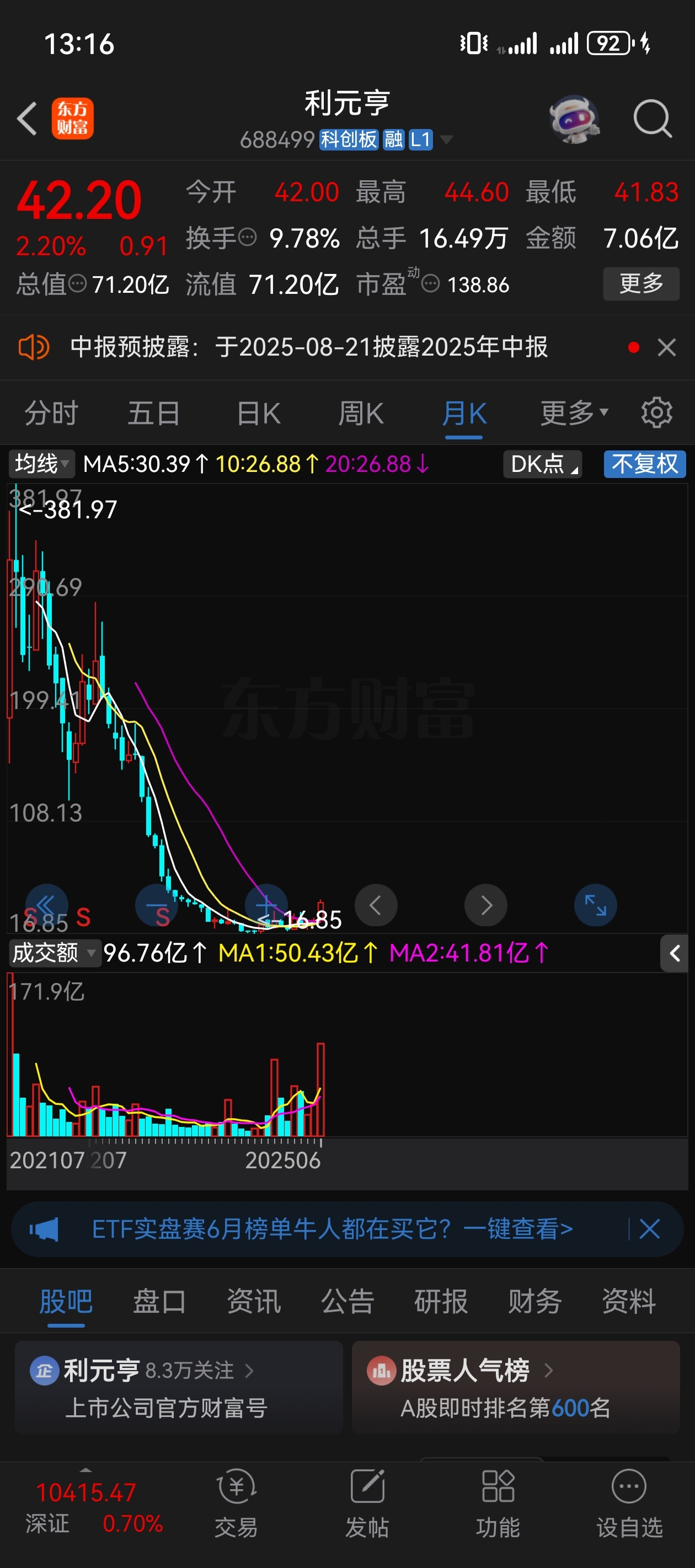This screenshot has width=695, height=1568.
Task: Open 更多 quote details button
Action: pos(641,283)
